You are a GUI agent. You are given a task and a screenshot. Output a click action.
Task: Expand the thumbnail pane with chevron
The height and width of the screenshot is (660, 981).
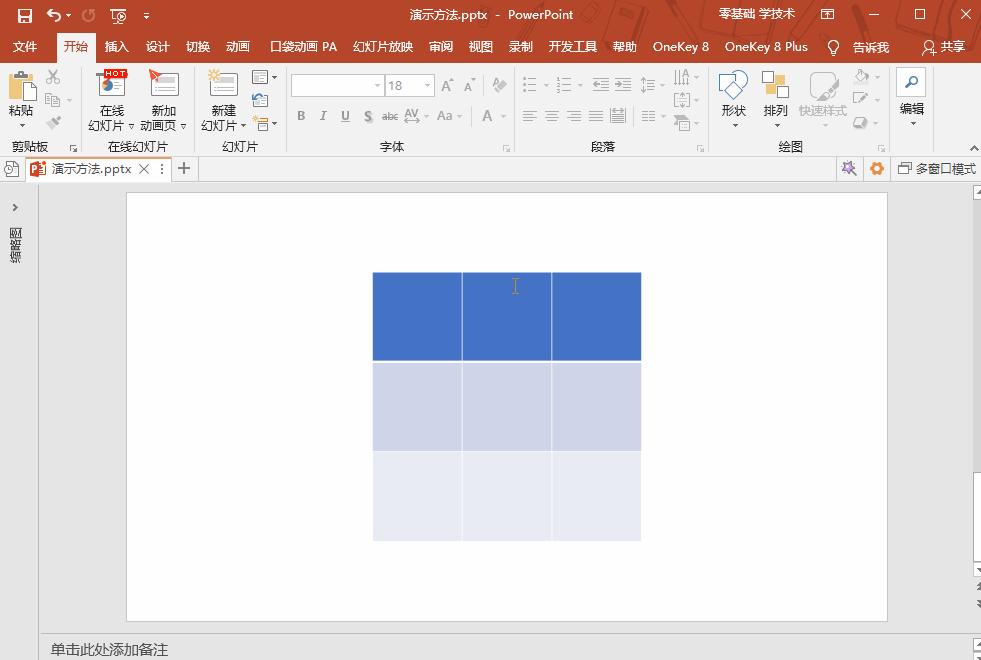(x=15, y=208)
